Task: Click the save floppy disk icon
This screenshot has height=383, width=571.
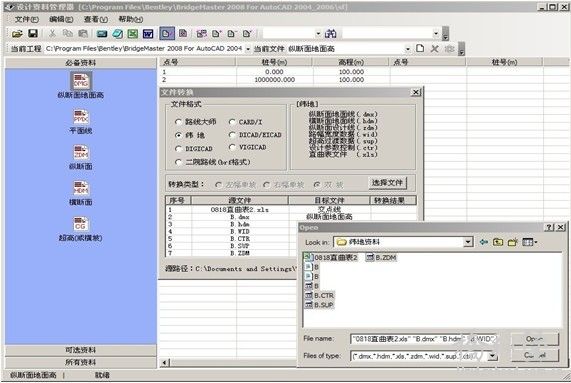Action: point(33,33)
